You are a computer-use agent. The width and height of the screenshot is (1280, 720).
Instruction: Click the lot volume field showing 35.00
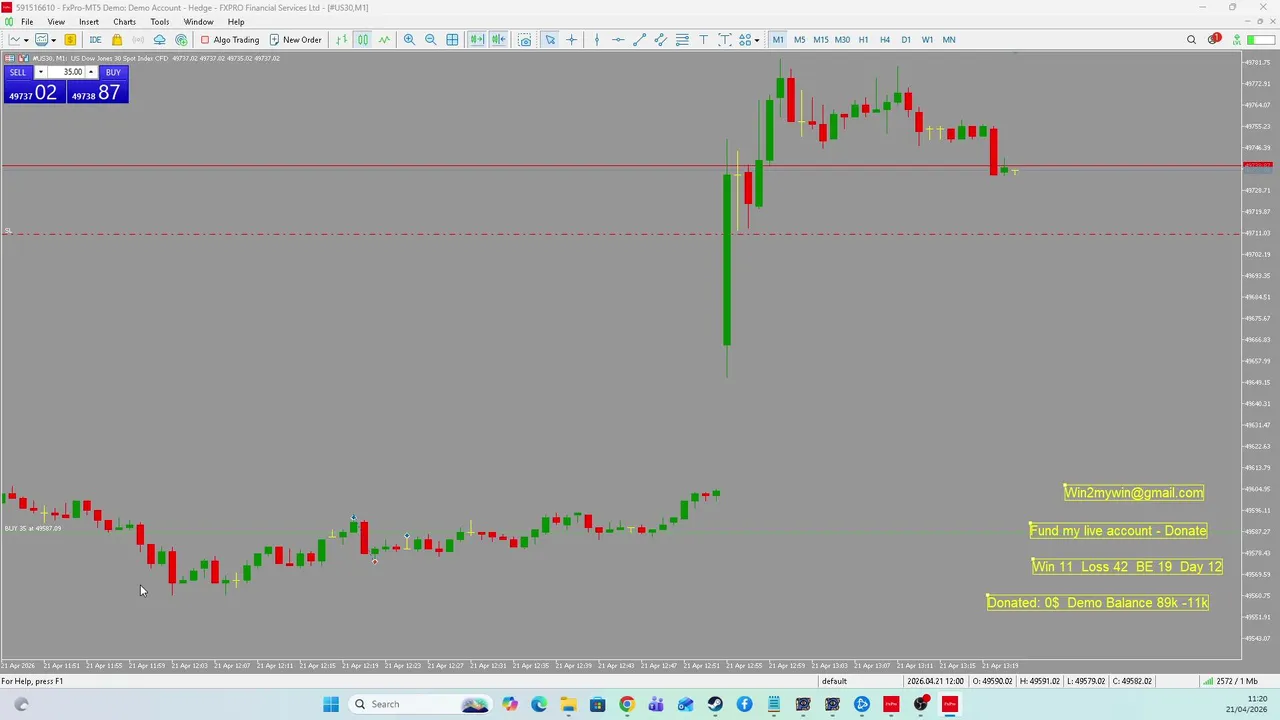coord(66,72)
